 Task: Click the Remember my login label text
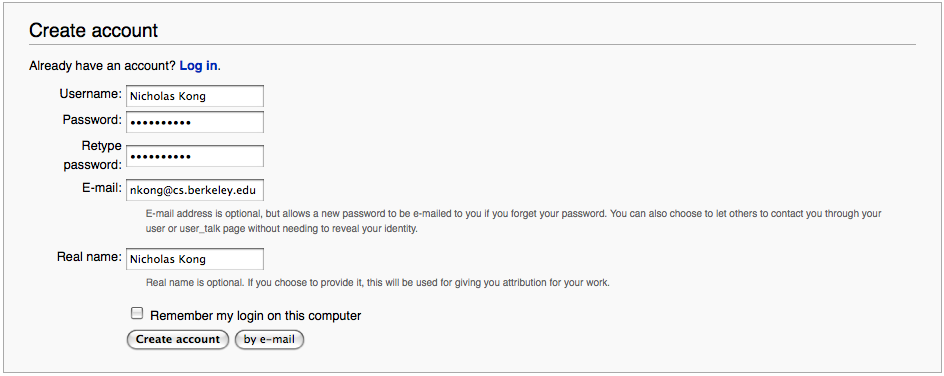pos(255,315)
